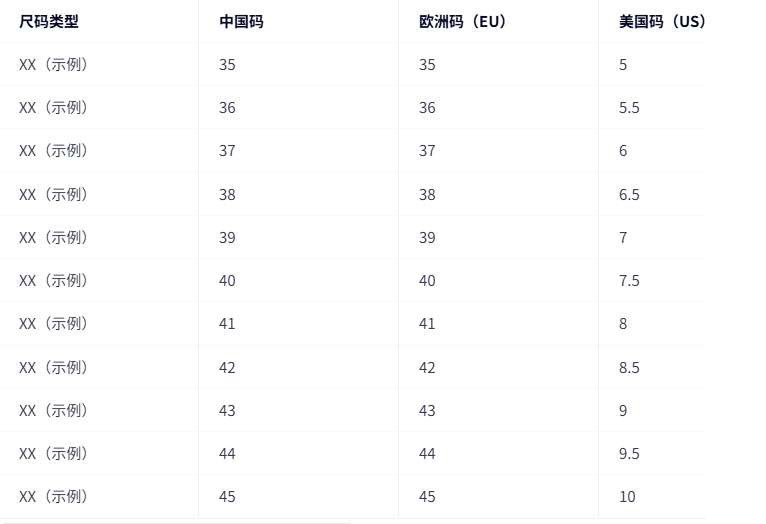Select the US size 9.5 cell
The width and height of the screenshot is (766, 524).
pos(629,454)
